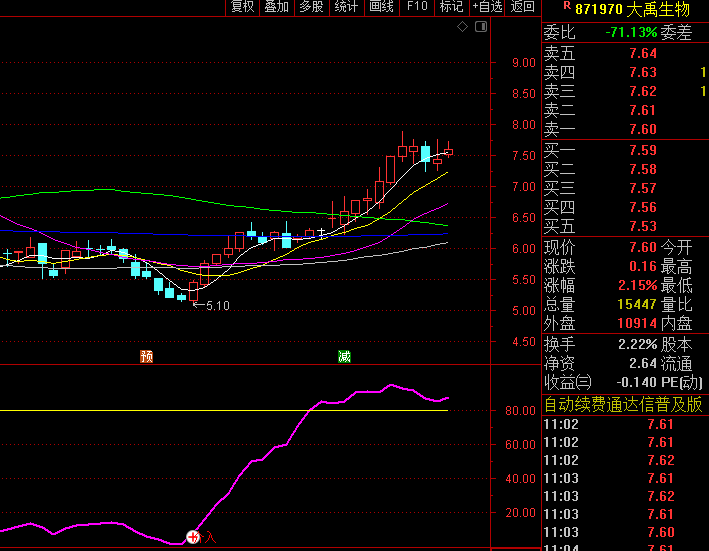Image resolution: width=709 pixels, height=551 pixels.
Task: Select the 多股 multi-stock view
Action: click(x=312, y=7)
